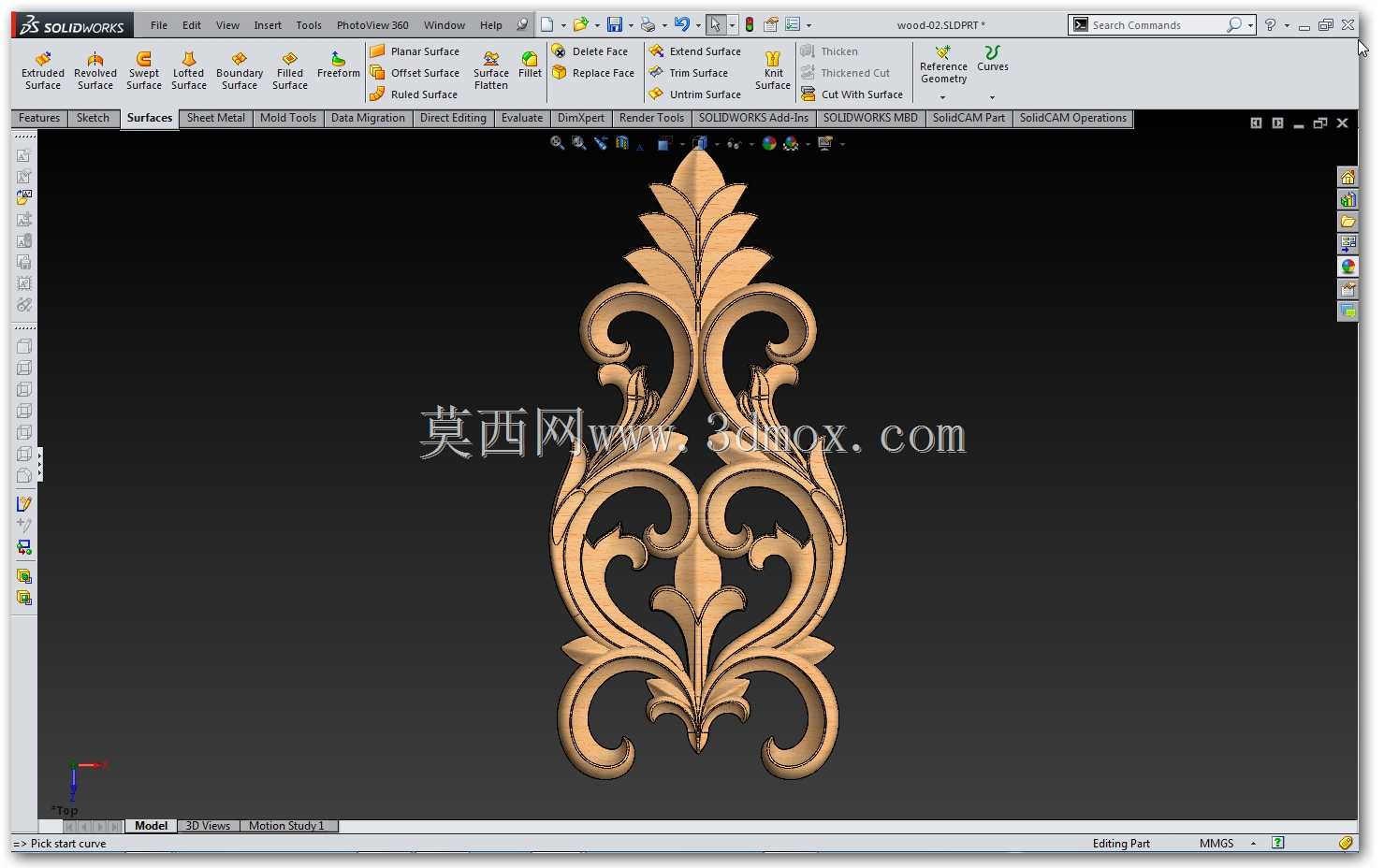The width and height of the screenshot is (1384, 868).
Task: Click the New document icon
Action: point(547,25)
